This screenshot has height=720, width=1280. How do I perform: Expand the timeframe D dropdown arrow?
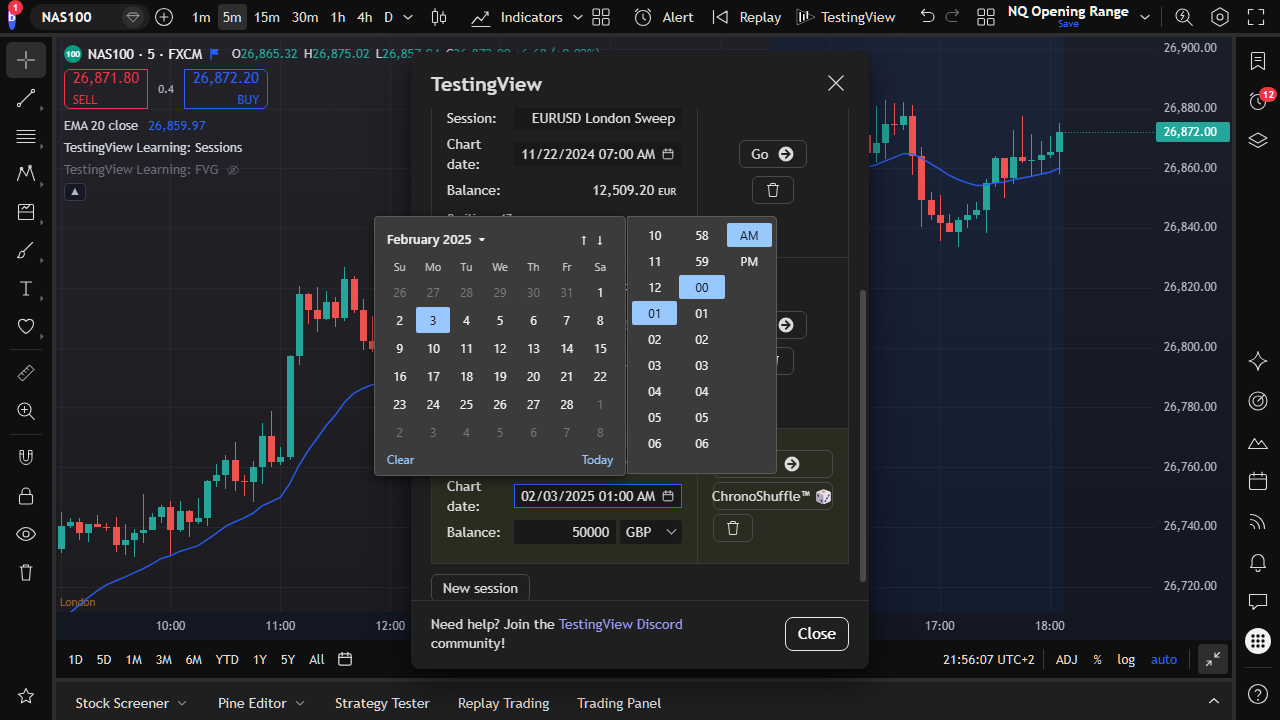click(409, 17)
